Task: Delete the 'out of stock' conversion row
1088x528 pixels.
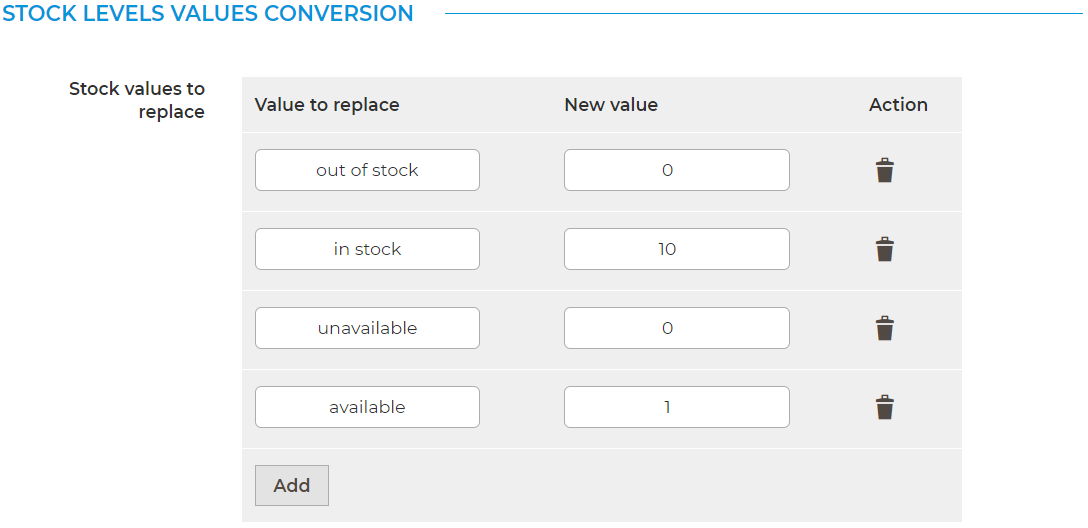Action: point(884,171)
